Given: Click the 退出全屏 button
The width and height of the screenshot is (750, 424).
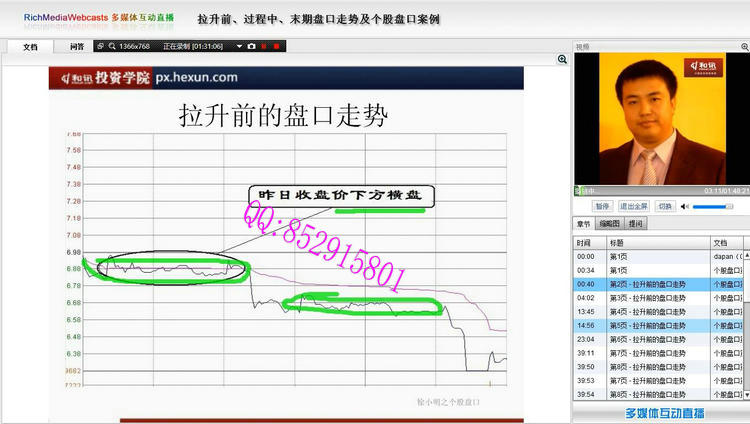Looking at the screenshot, I should [634, 206].
